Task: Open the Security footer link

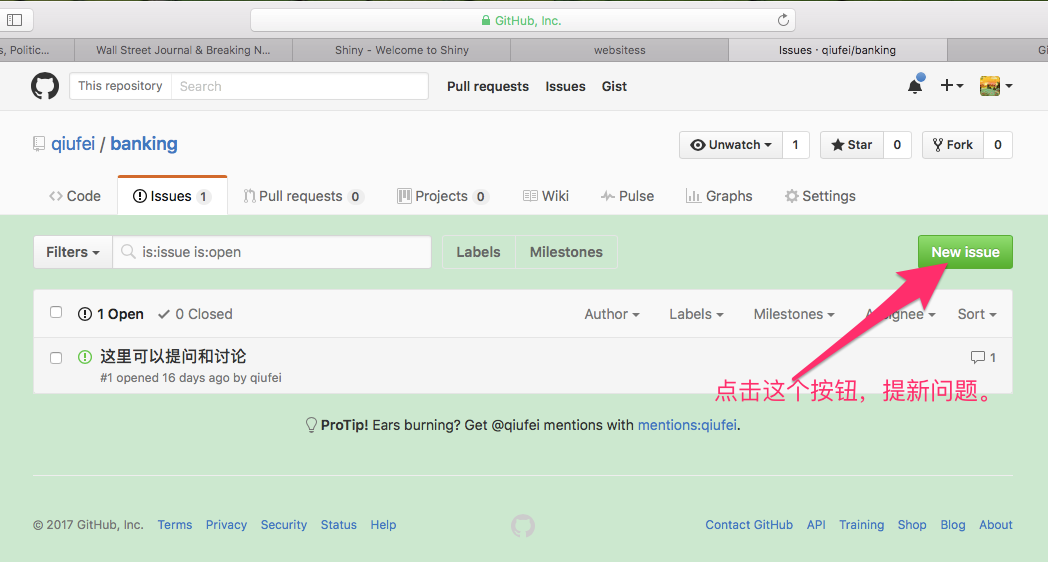Action: click(283, 525)
